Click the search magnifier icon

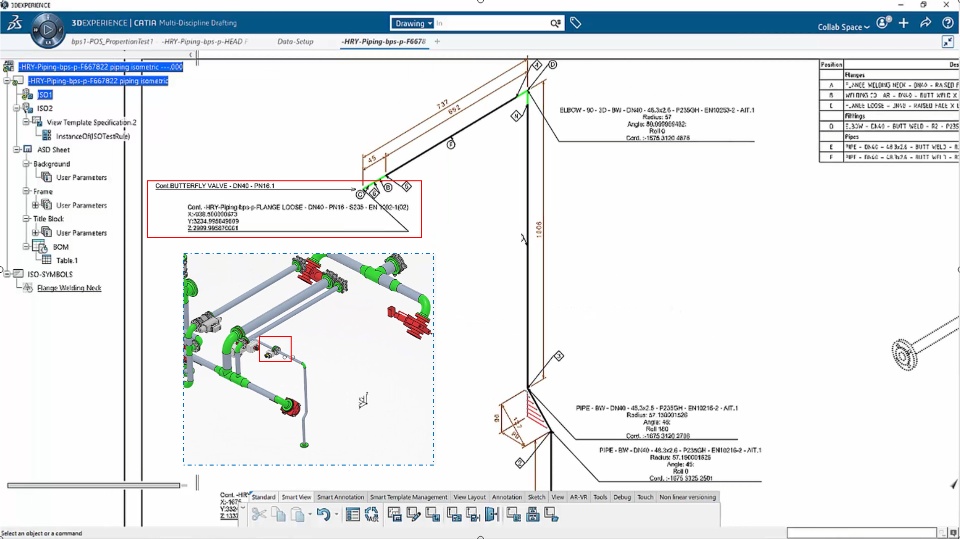coord(555,23)
